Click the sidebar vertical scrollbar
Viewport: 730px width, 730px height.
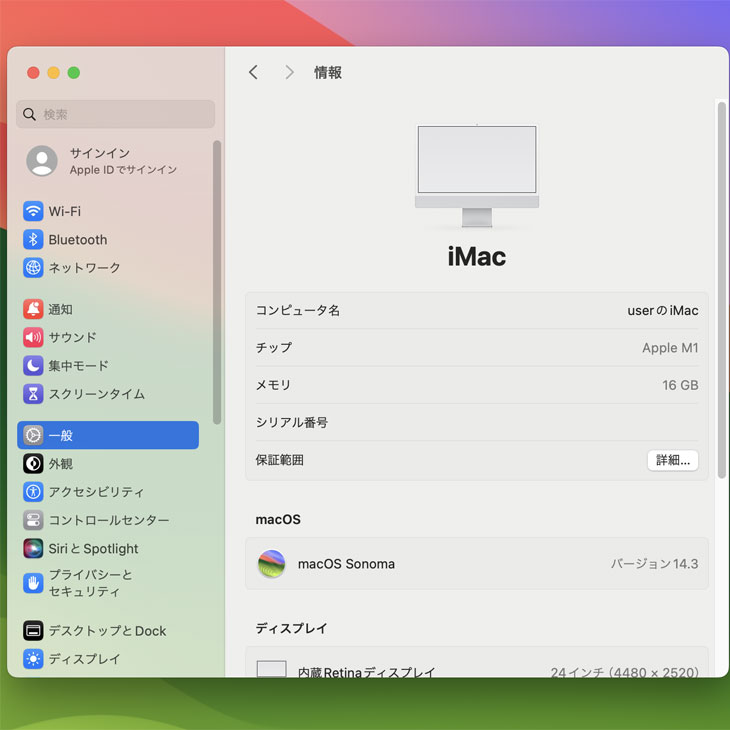tap(216, 282)
